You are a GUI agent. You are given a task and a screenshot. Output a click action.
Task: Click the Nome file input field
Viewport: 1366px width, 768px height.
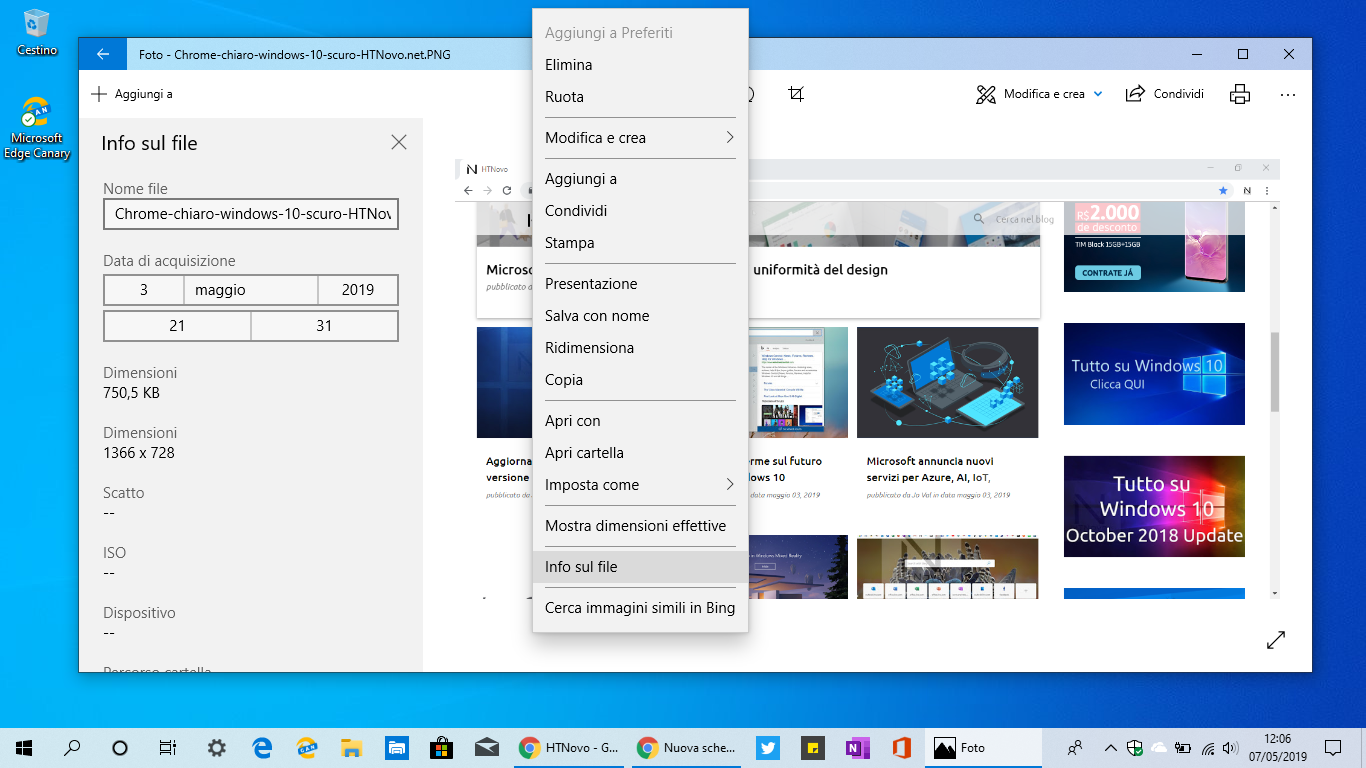[250, 213]
